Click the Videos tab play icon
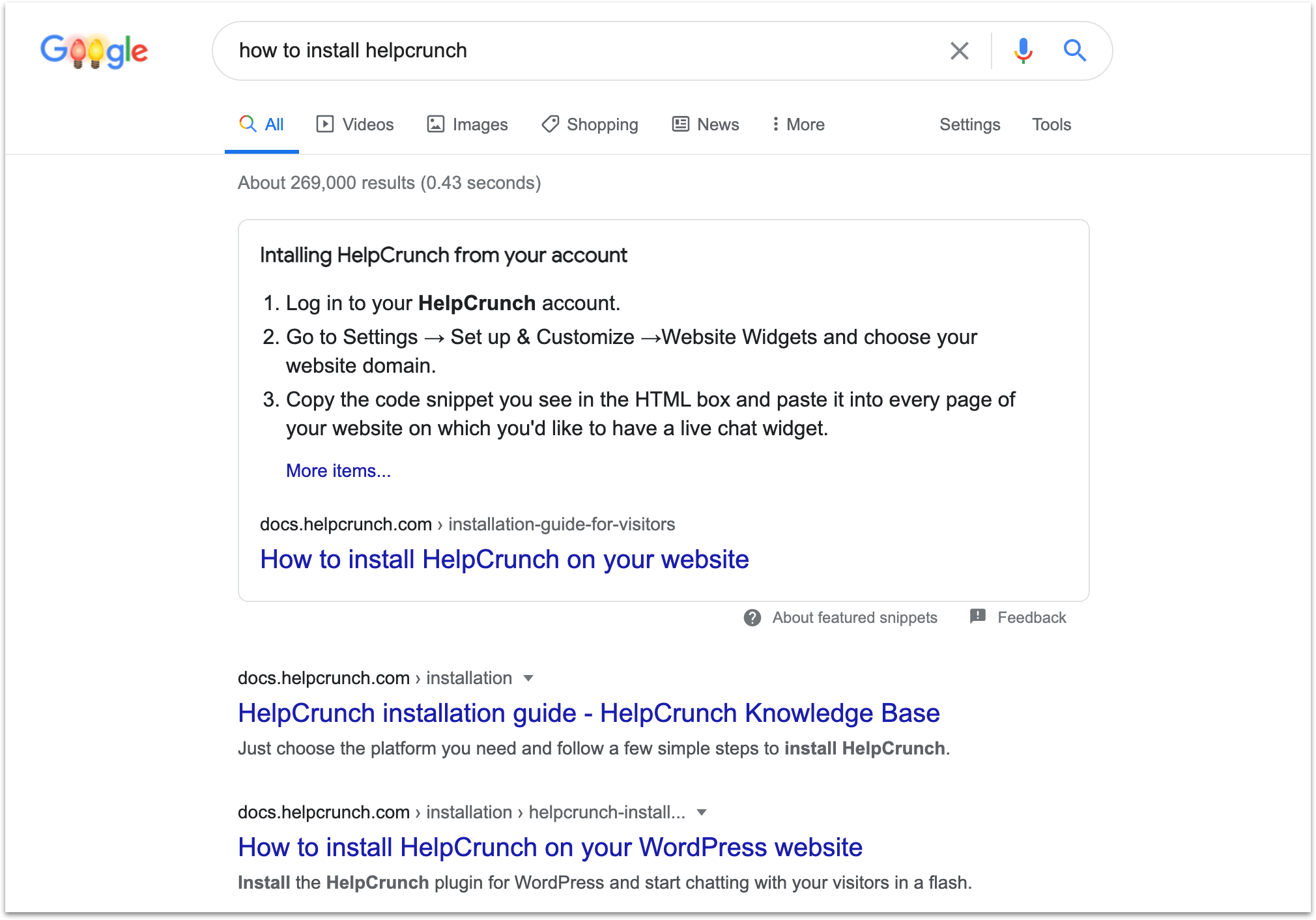The height and width of the screenshot is (920, 1316). [324, 124]
